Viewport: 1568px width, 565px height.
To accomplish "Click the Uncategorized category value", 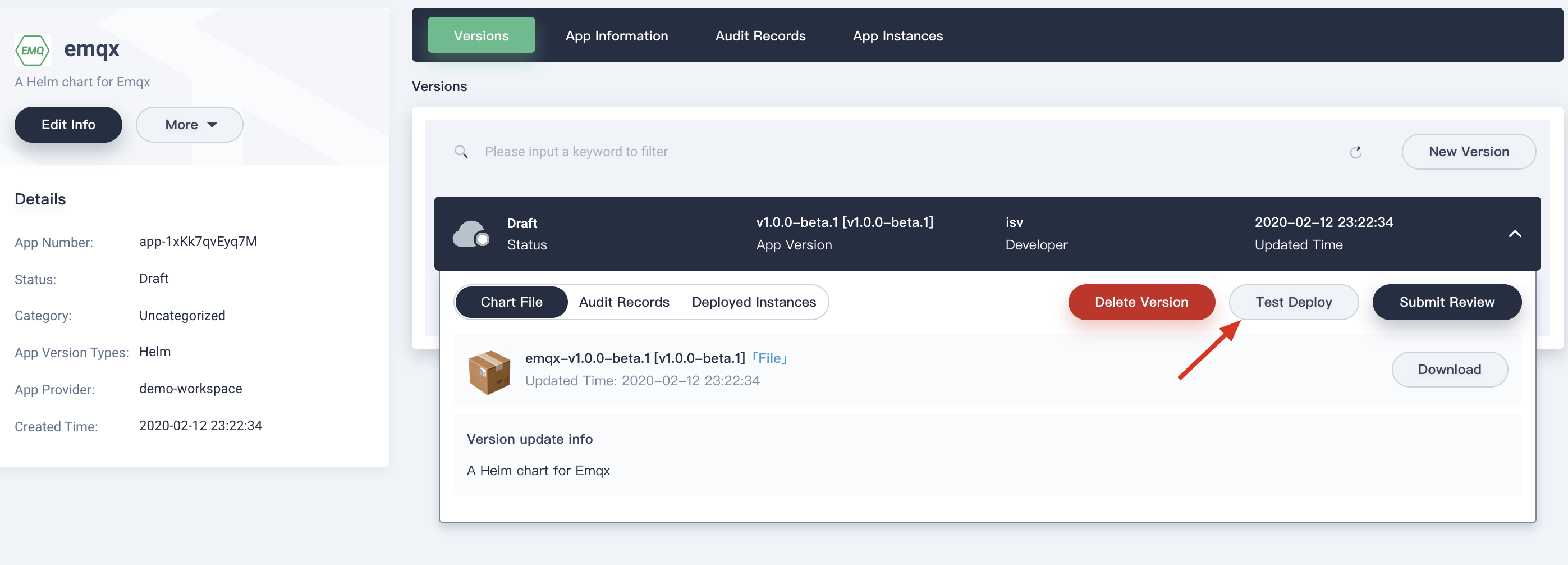I will click(x=182, y=316).
